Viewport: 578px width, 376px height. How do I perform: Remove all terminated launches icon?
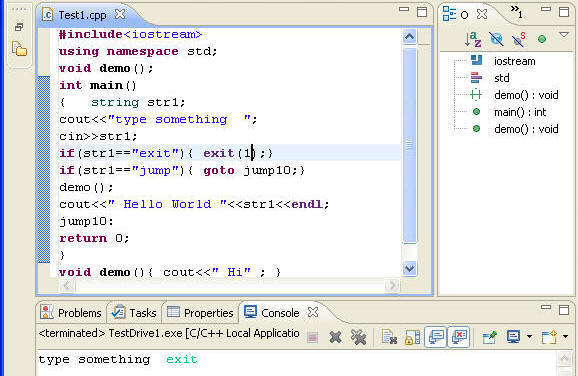(358, 337)
